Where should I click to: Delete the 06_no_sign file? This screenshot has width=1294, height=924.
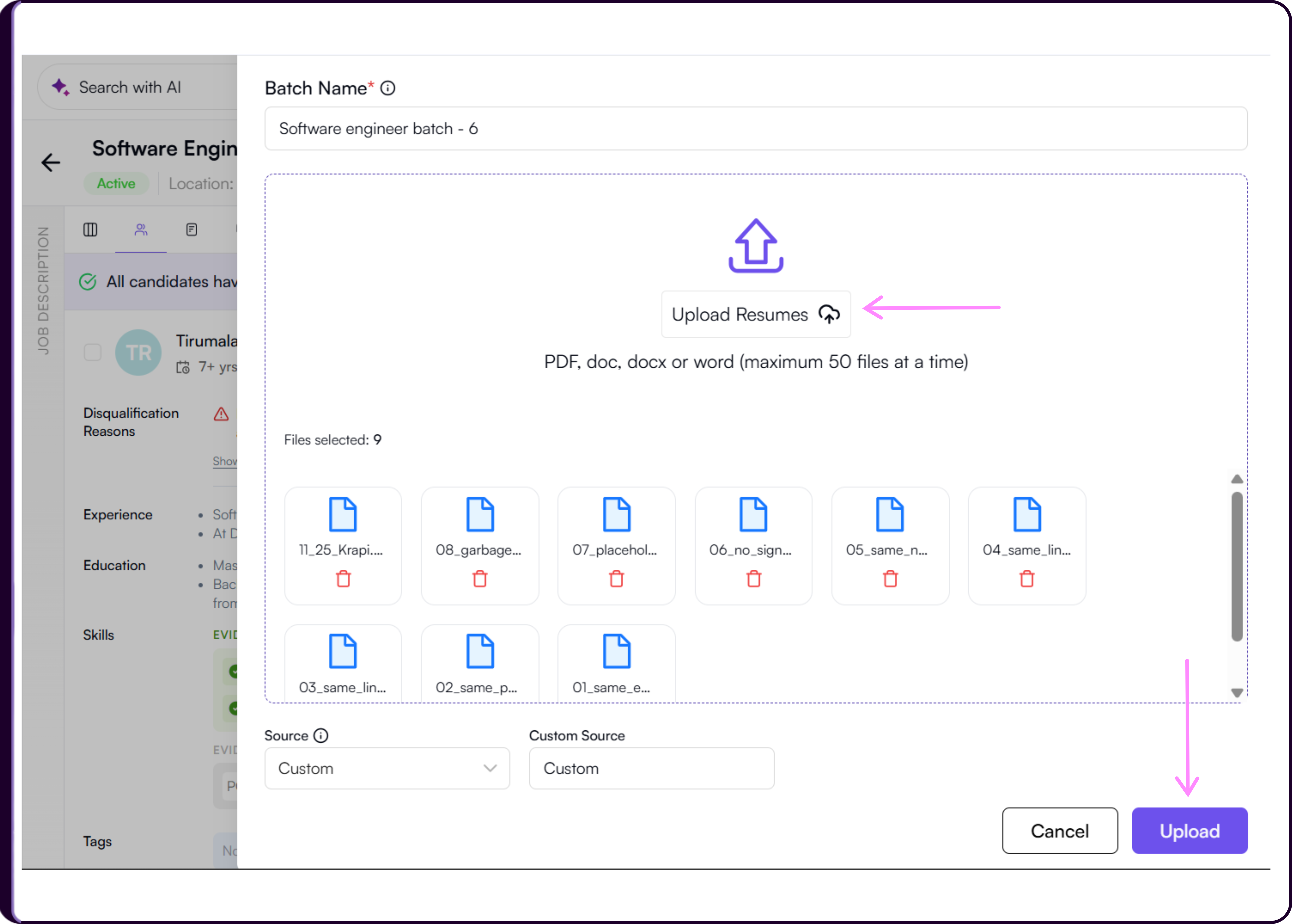coord(754,579)
